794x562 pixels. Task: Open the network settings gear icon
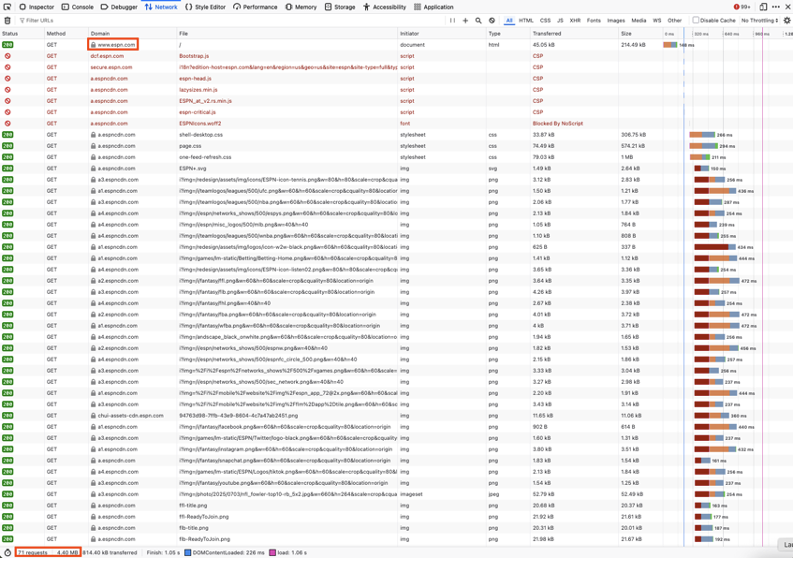787,21
